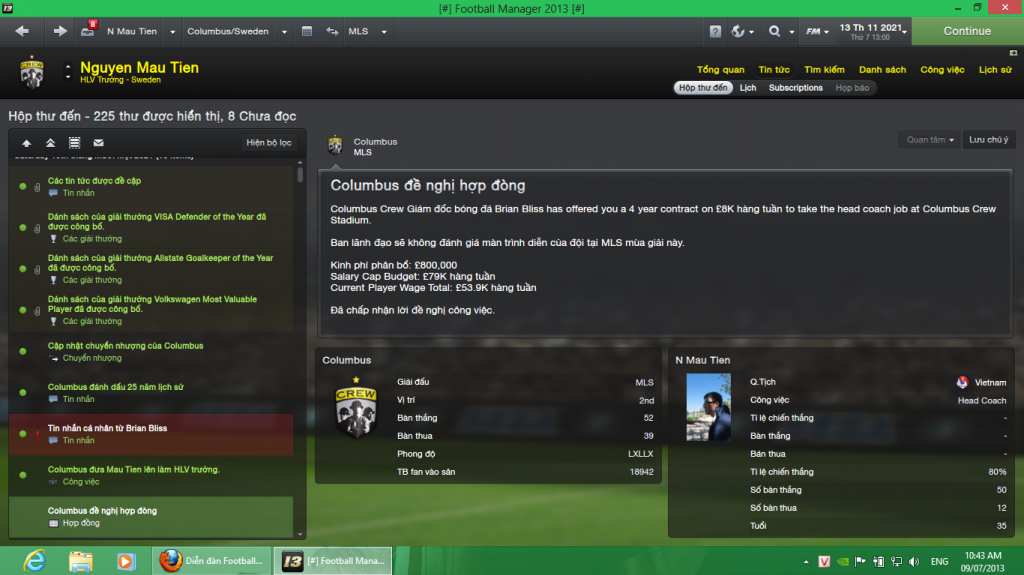Open the Tìm kiếm menu

[x=824, y=69]
